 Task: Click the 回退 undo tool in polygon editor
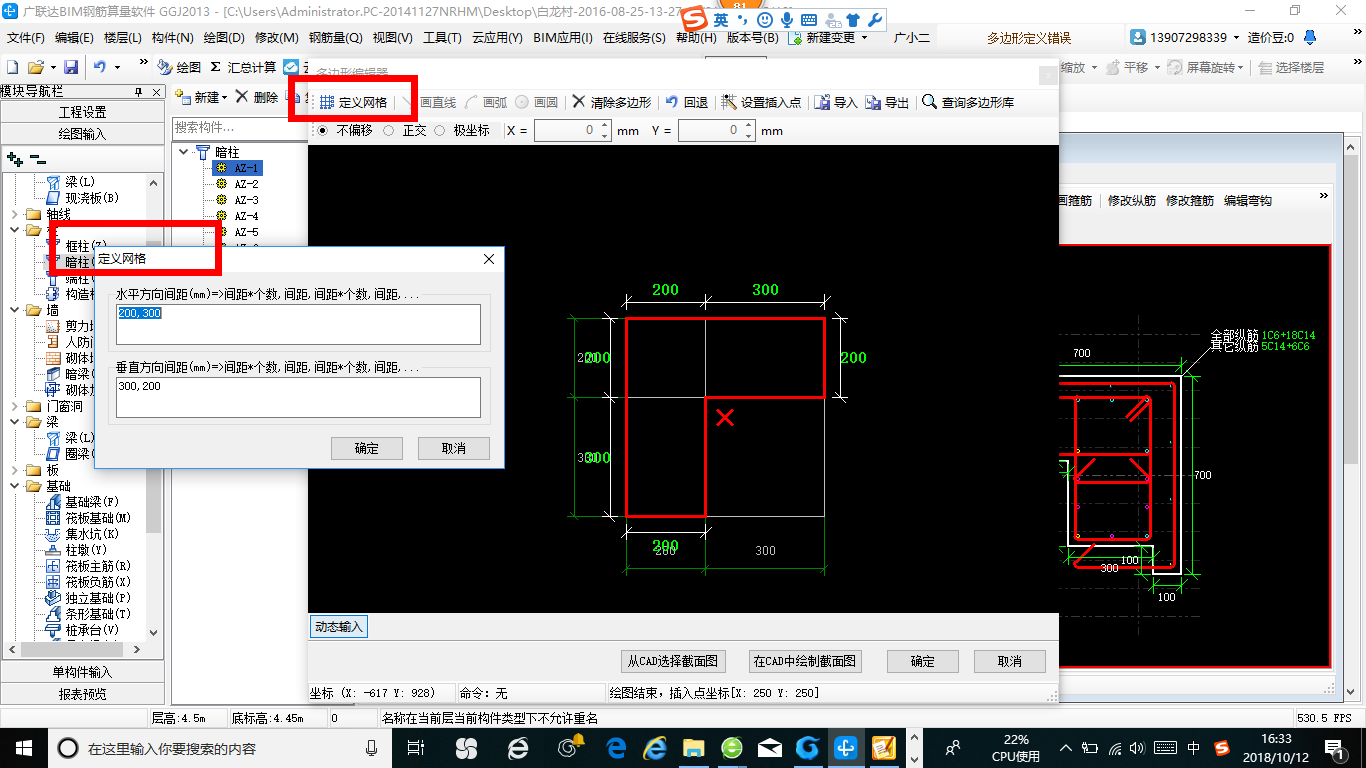686,102
